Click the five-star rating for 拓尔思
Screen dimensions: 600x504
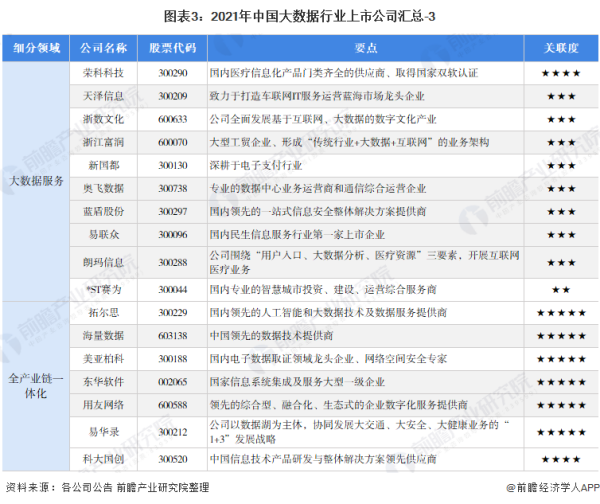561,312
